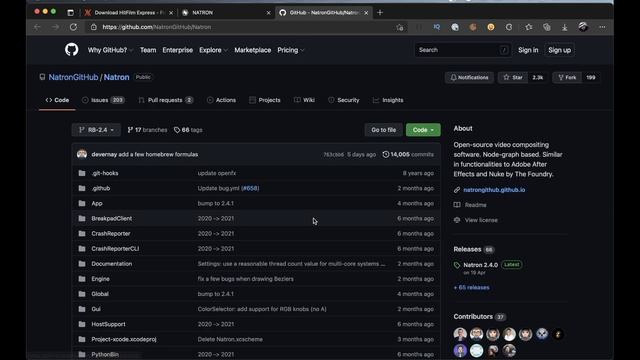Fork the Natron repository
Viewport: 640px width, 360px height.
point(567,77)
